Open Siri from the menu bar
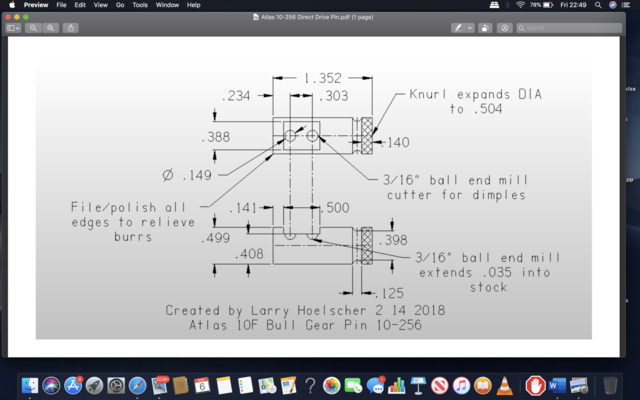The image size is (640, 400). click(613, 5)
